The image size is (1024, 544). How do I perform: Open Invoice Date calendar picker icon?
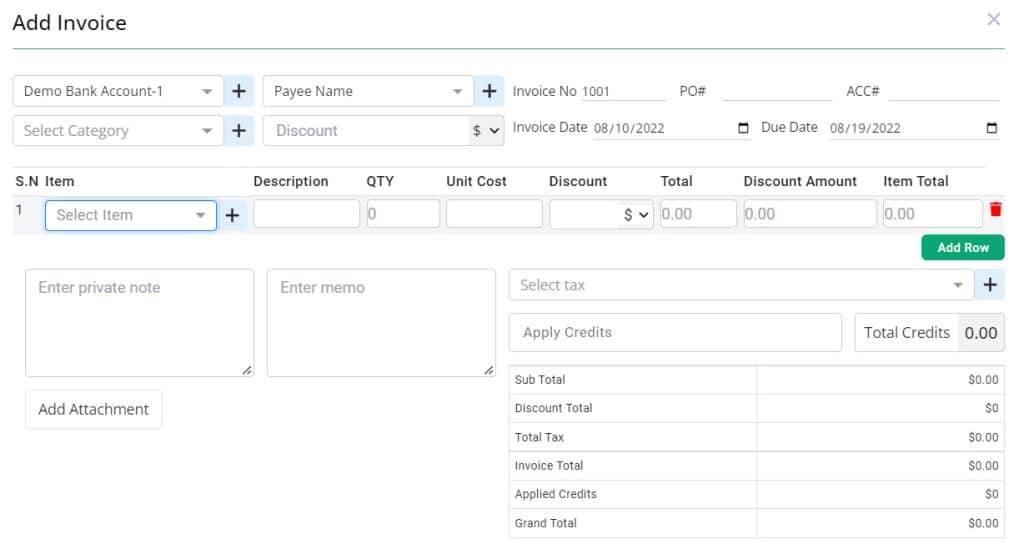742,128
